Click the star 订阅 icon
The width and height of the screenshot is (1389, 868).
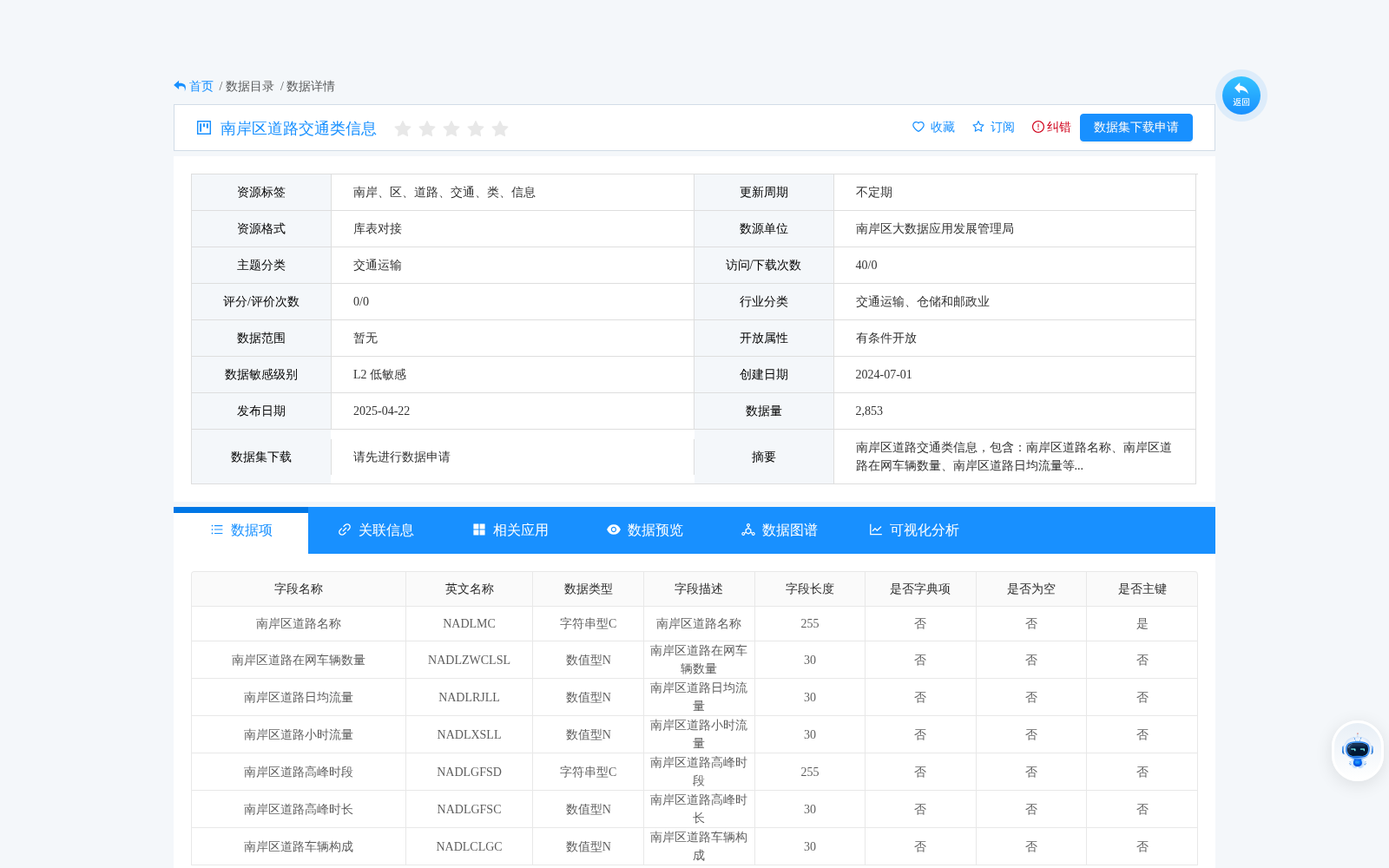point(978,127)
